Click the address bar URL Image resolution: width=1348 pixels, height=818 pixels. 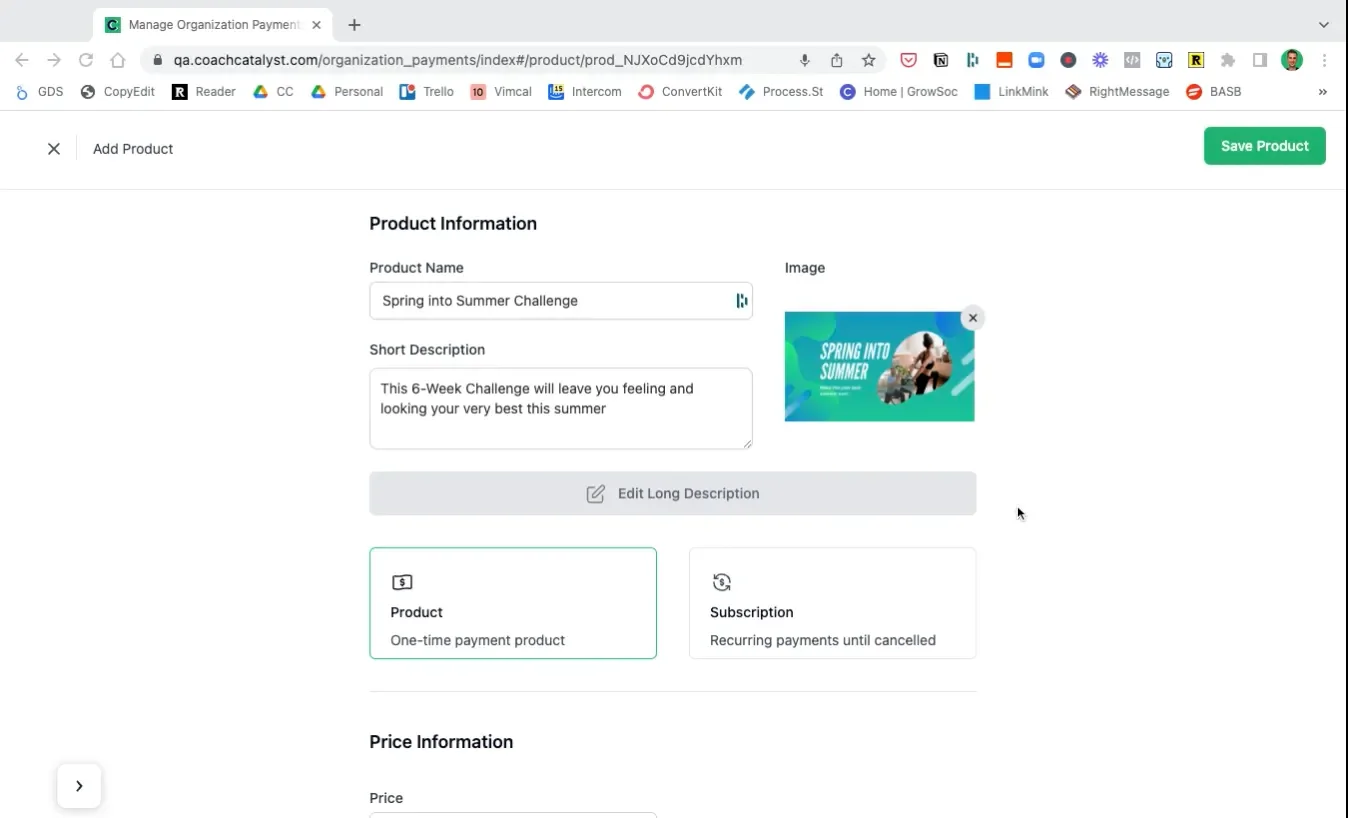coord(457,60)
